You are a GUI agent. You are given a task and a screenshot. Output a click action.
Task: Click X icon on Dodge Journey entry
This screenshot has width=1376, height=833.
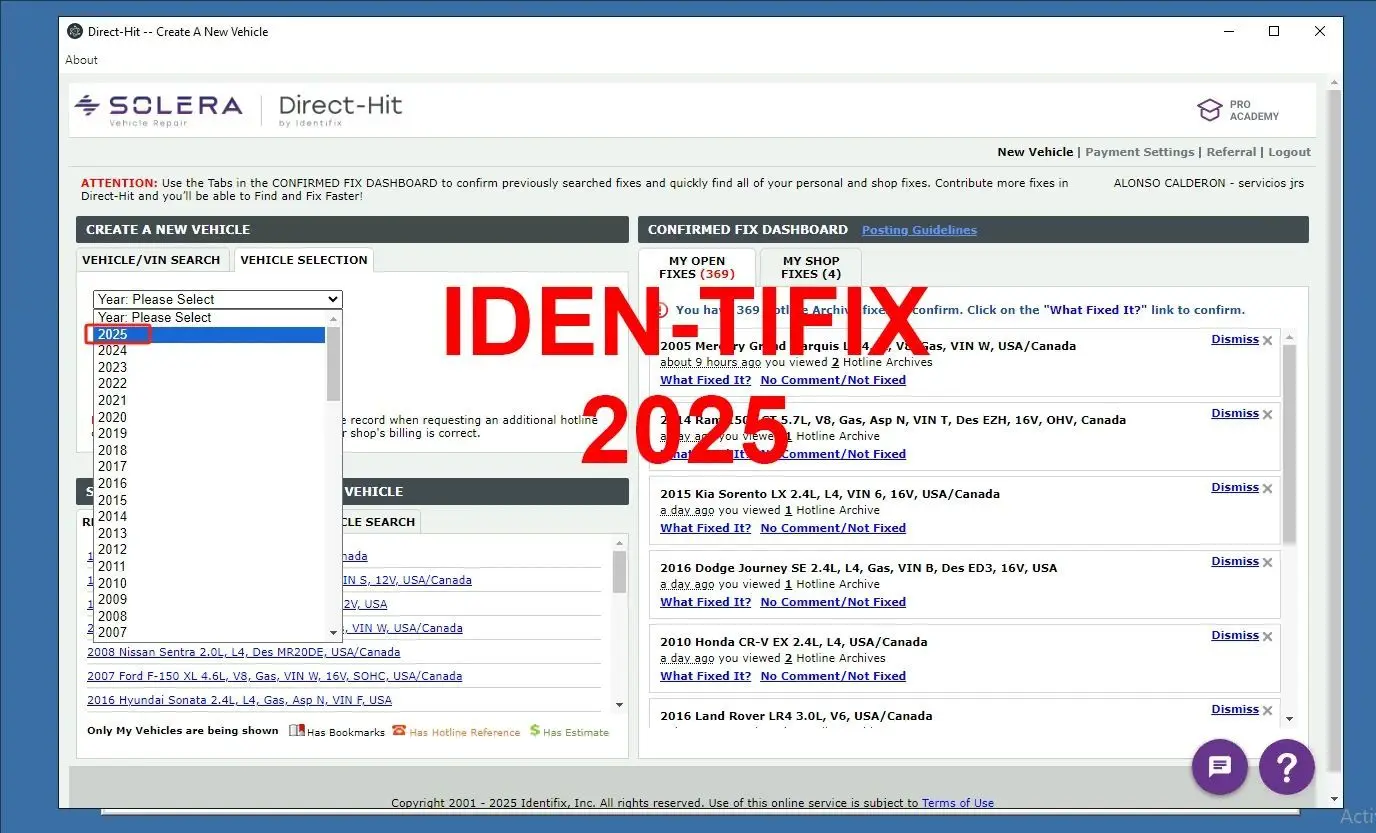pyautogui.click(x=1268, y=563)
